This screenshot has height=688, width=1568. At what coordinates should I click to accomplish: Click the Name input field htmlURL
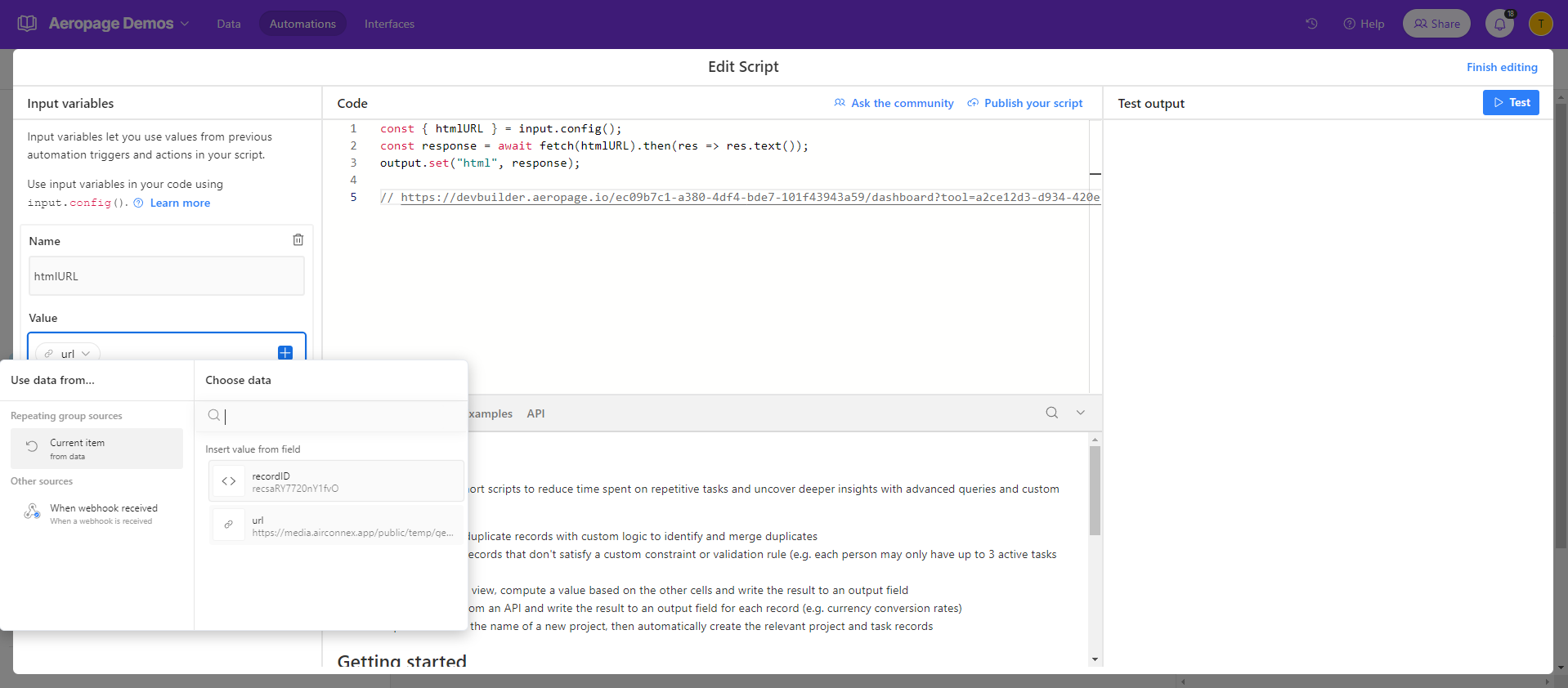[167, 276]
